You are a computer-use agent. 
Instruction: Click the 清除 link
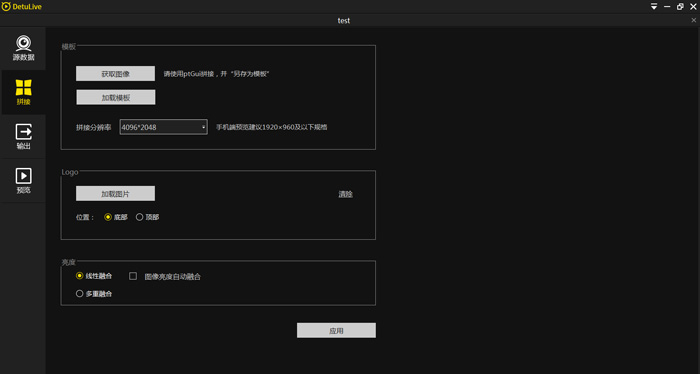(x=346, y=194)
